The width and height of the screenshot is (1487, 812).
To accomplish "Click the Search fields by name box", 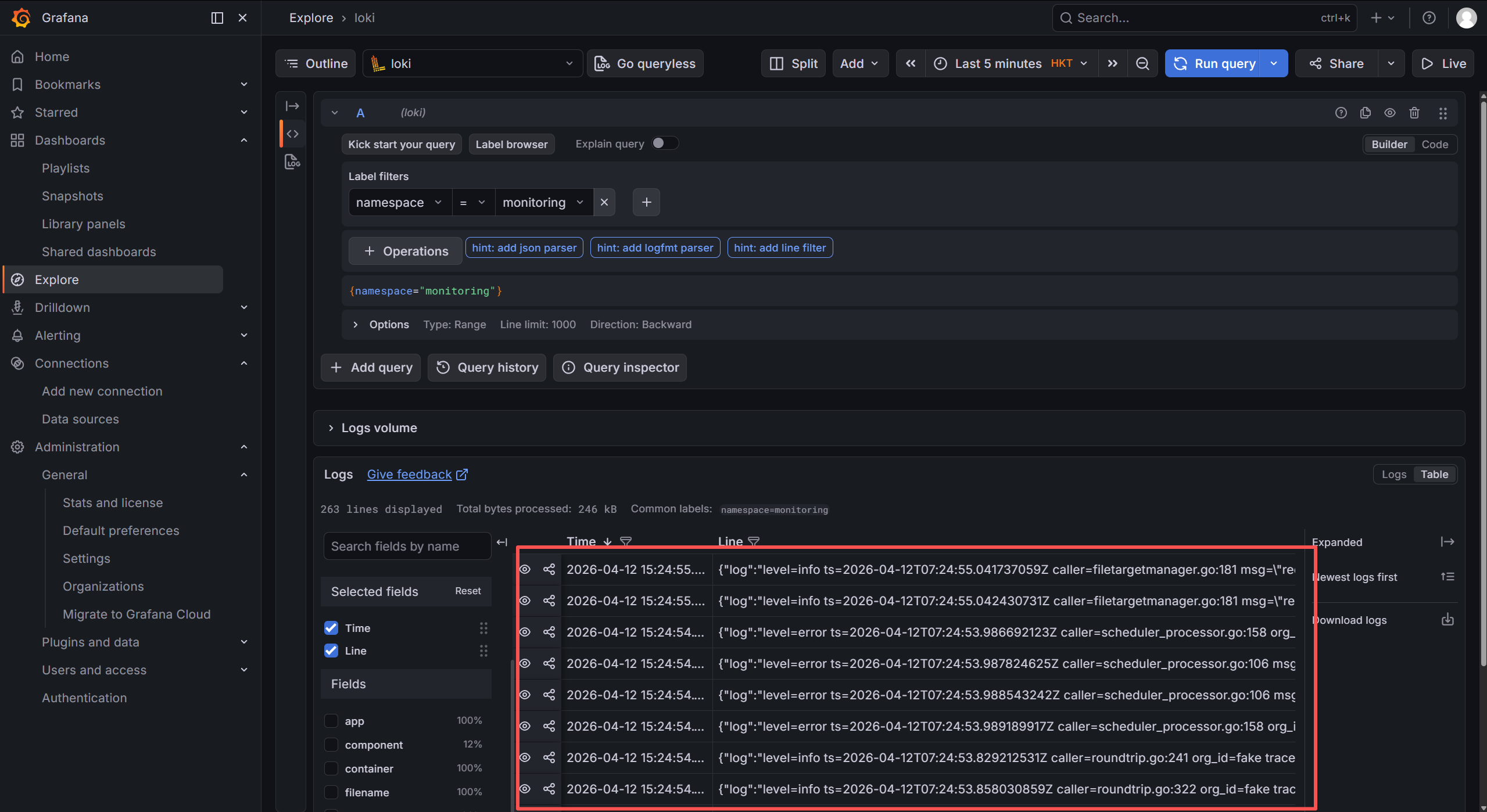I will point(407,546).
